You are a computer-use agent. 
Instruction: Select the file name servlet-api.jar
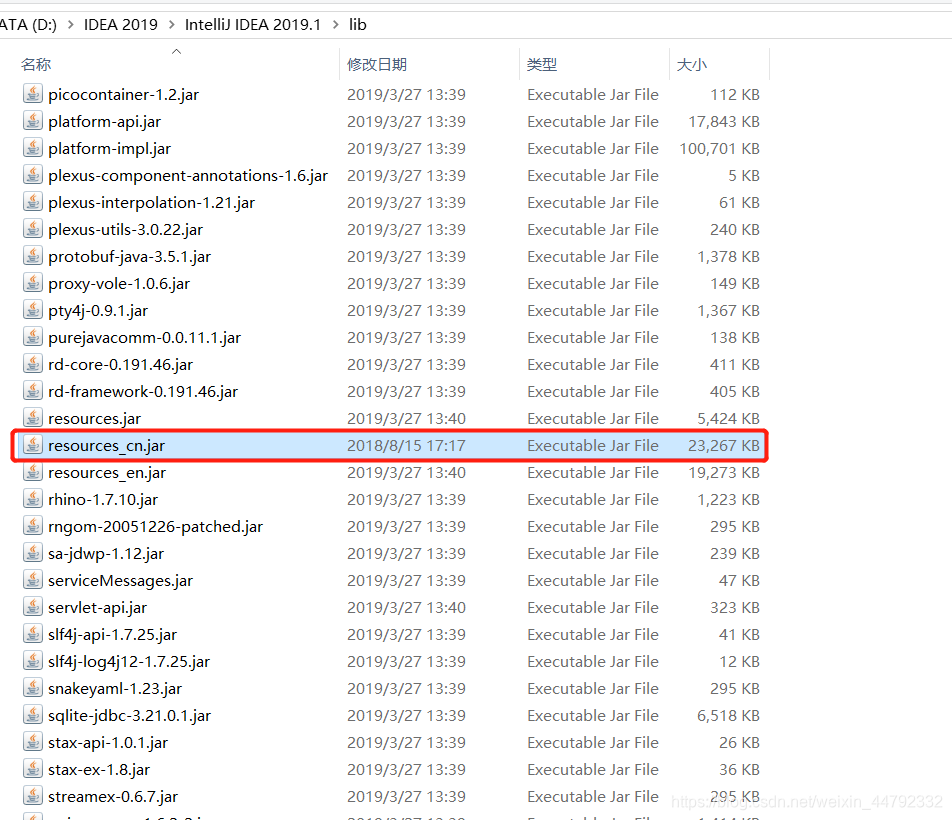(x=97, y=608)
